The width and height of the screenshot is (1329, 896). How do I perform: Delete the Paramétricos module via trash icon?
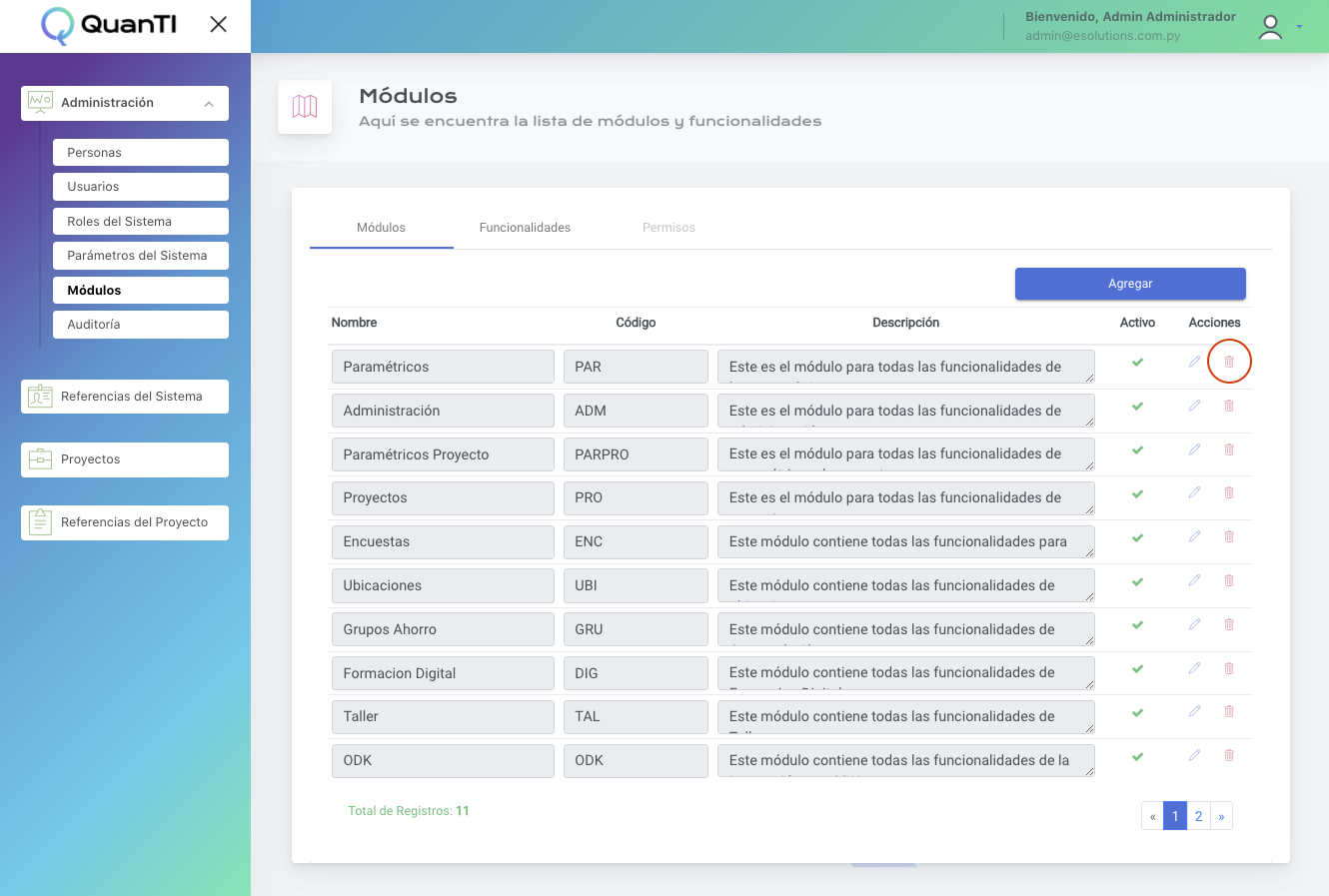pyautogui.click(x=1229, y=362)
